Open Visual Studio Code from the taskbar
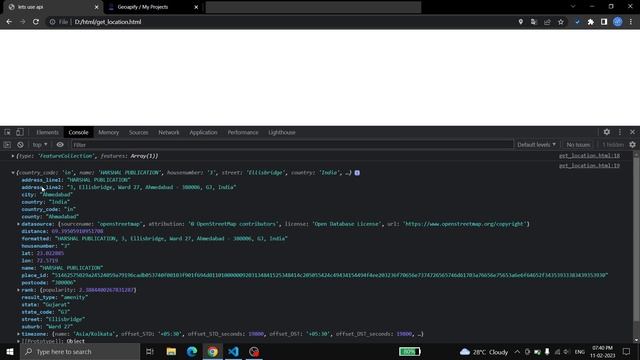 pyautogui.click(x=233, y=351)
